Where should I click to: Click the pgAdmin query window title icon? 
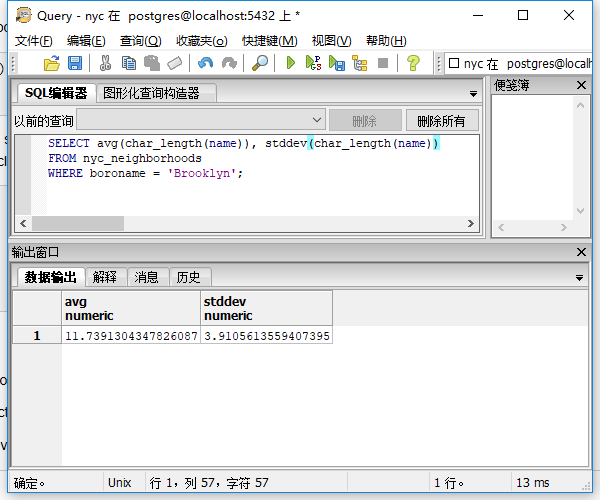[x=24, y=15]
